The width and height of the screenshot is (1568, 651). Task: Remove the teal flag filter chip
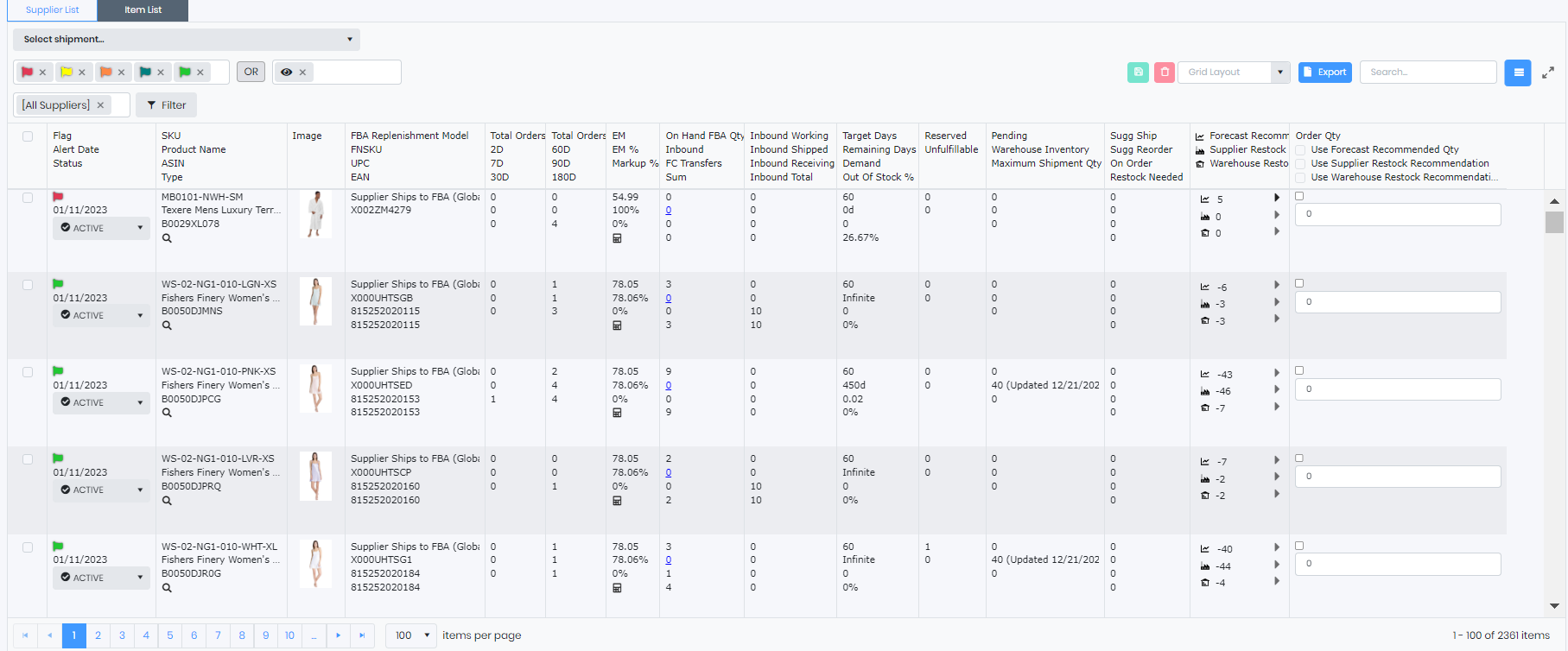click(161, 73)
